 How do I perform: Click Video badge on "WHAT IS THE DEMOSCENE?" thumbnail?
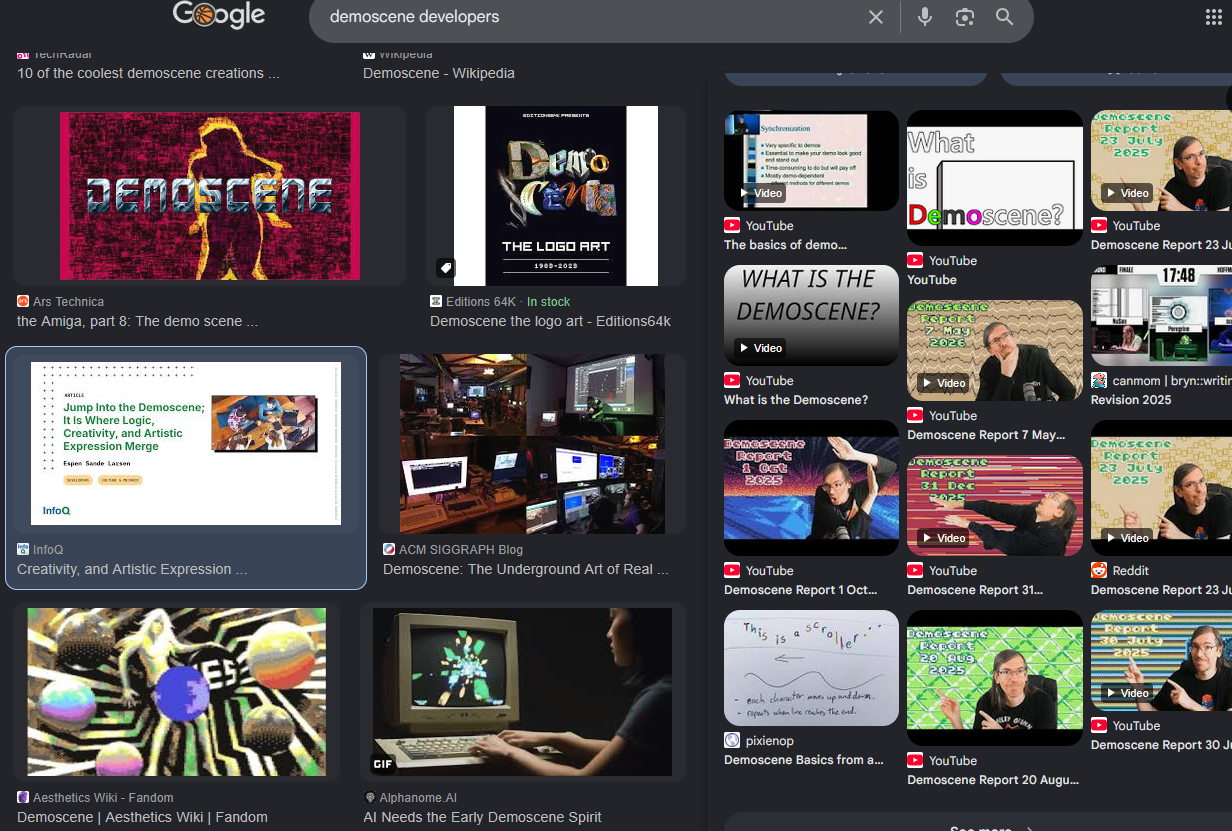click(760, 348)
